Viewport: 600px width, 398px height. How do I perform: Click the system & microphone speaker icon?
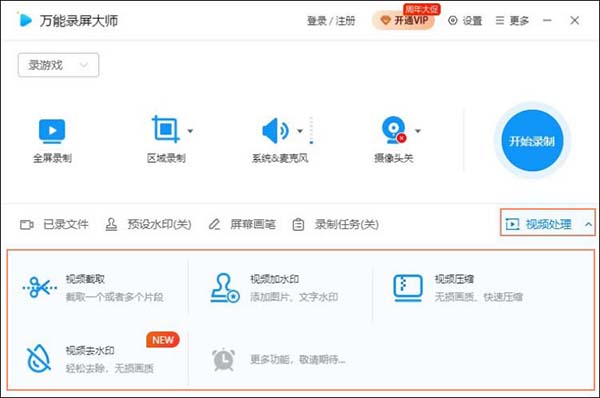tap(275, 131)
